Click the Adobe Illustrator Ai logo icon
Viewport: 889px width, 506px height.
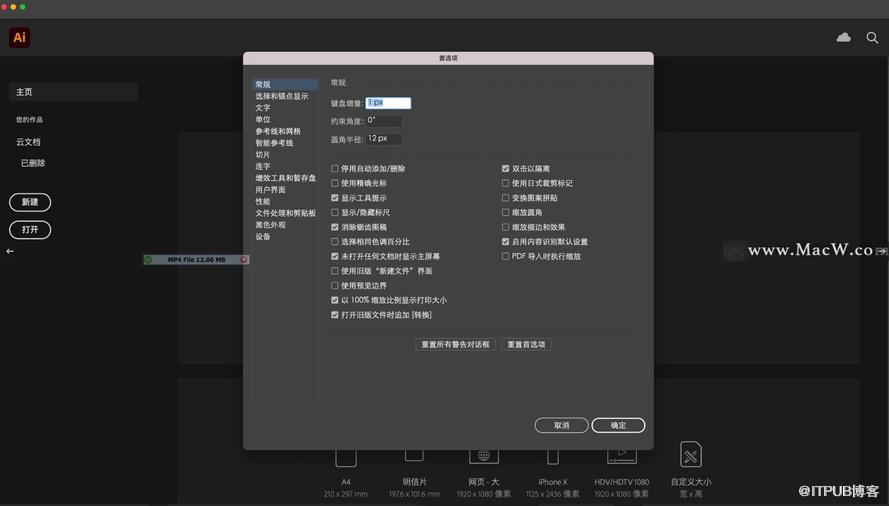19,38
